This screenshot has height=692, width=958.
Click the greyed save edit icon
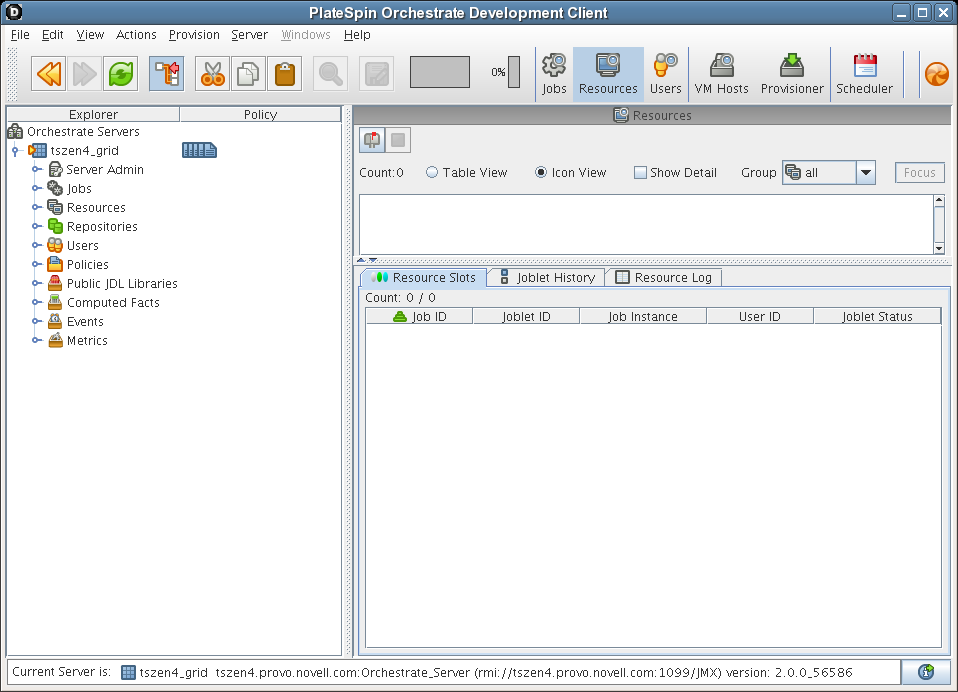376,74
